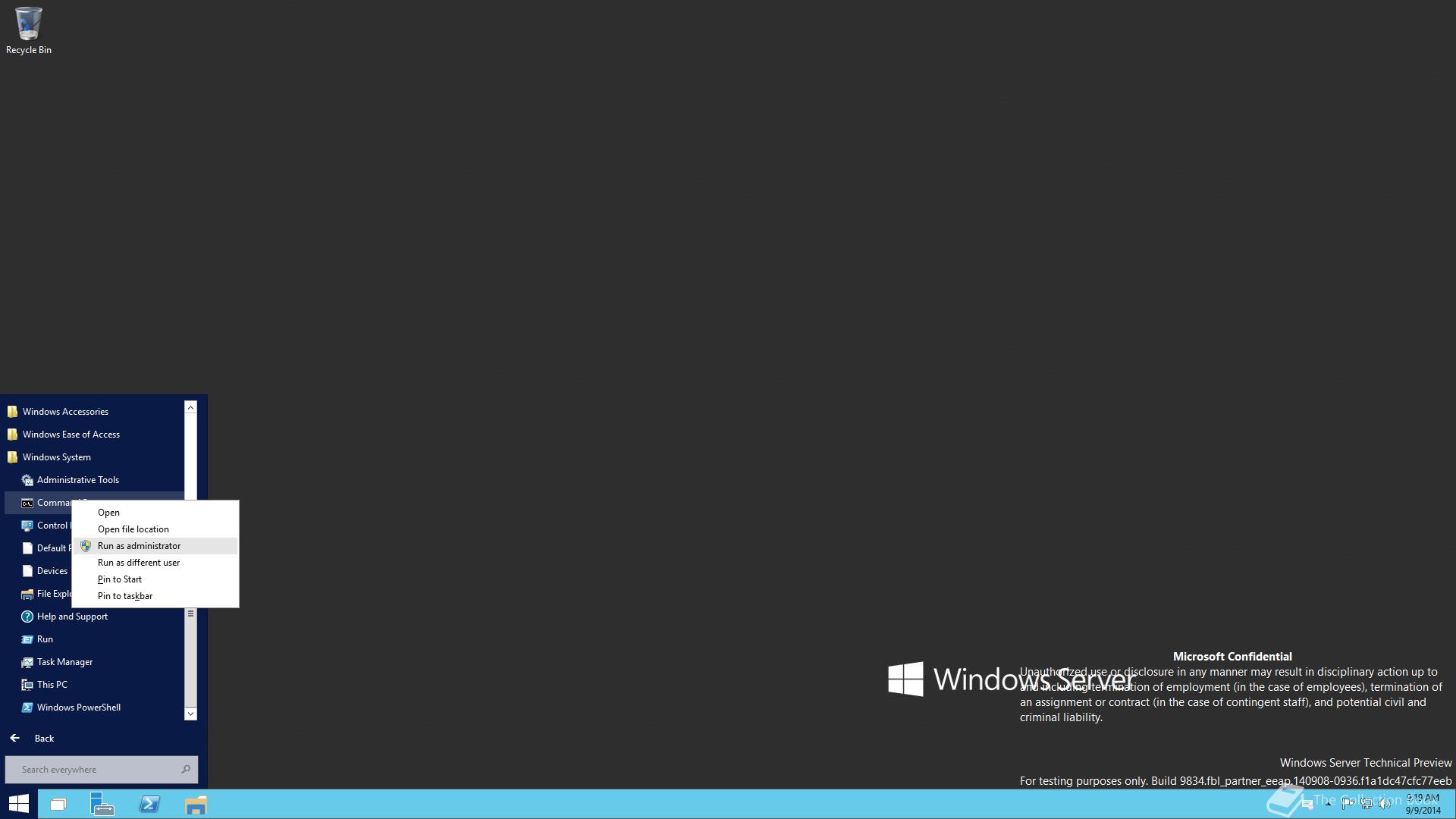Select Run as administrator
Image resolution: width=1456 pixels, height=819 pixels.
click(x=155, y=546)
